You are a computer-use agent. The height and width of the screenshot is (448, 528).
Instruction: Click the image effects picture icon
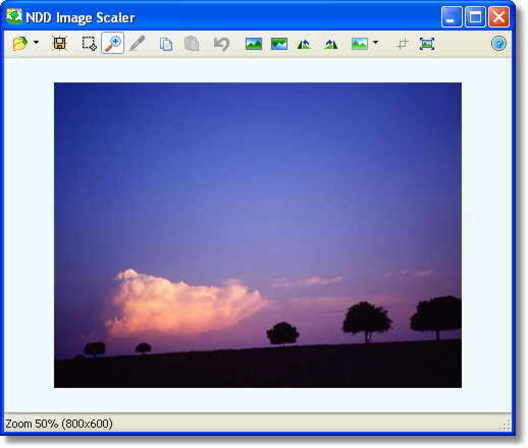coord(360,44)
